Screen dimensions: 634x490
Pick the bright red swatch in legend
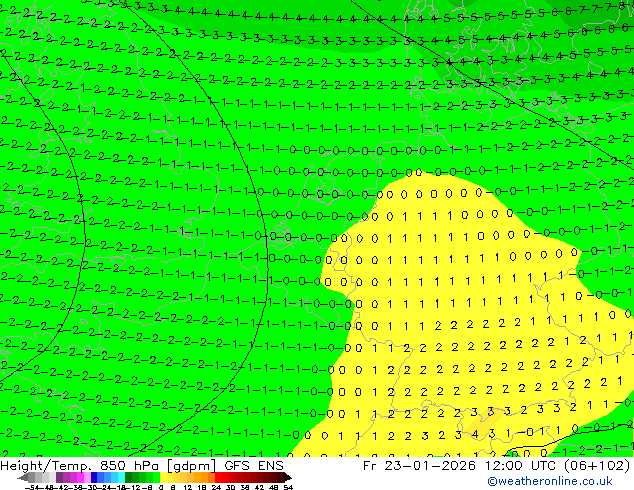click(x=218, y=478)
